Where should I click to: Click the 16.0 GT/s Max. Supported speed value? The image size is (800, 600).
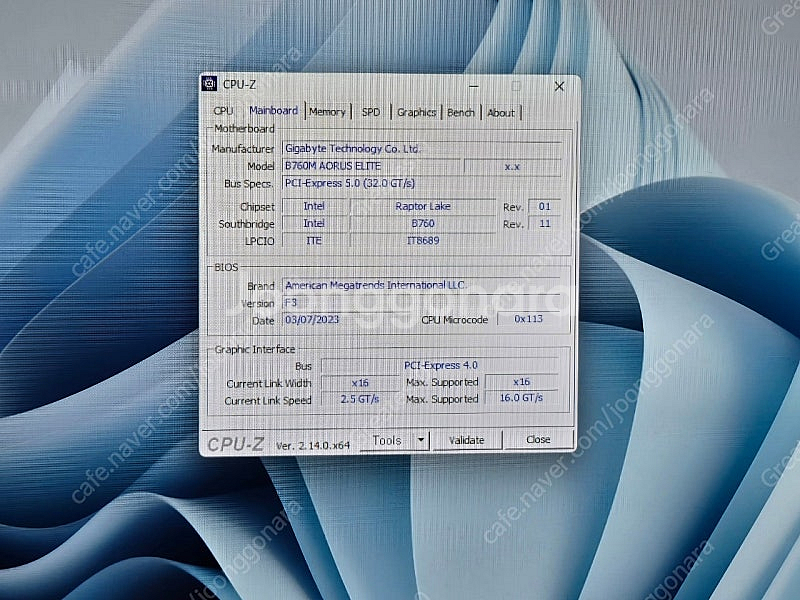coord(521,398)
